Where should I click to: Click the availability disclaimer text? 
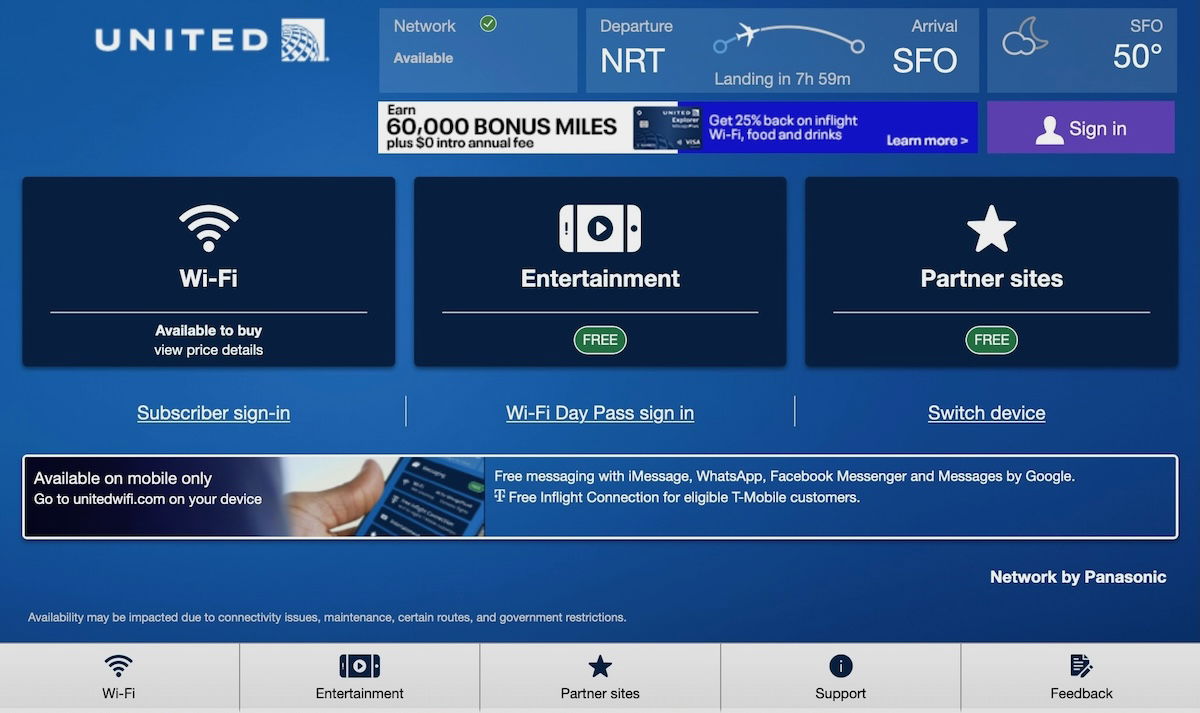[x=327, y=617]
